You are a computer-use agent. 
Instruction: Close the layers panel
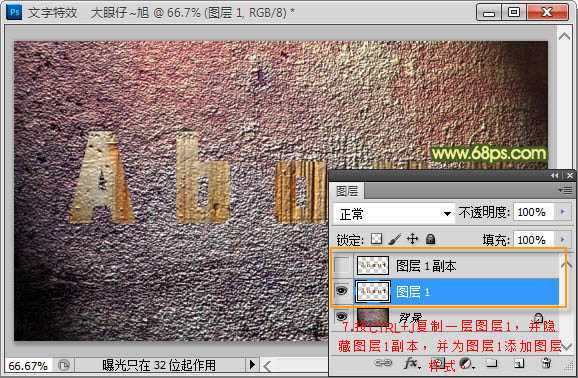point(570,176)
